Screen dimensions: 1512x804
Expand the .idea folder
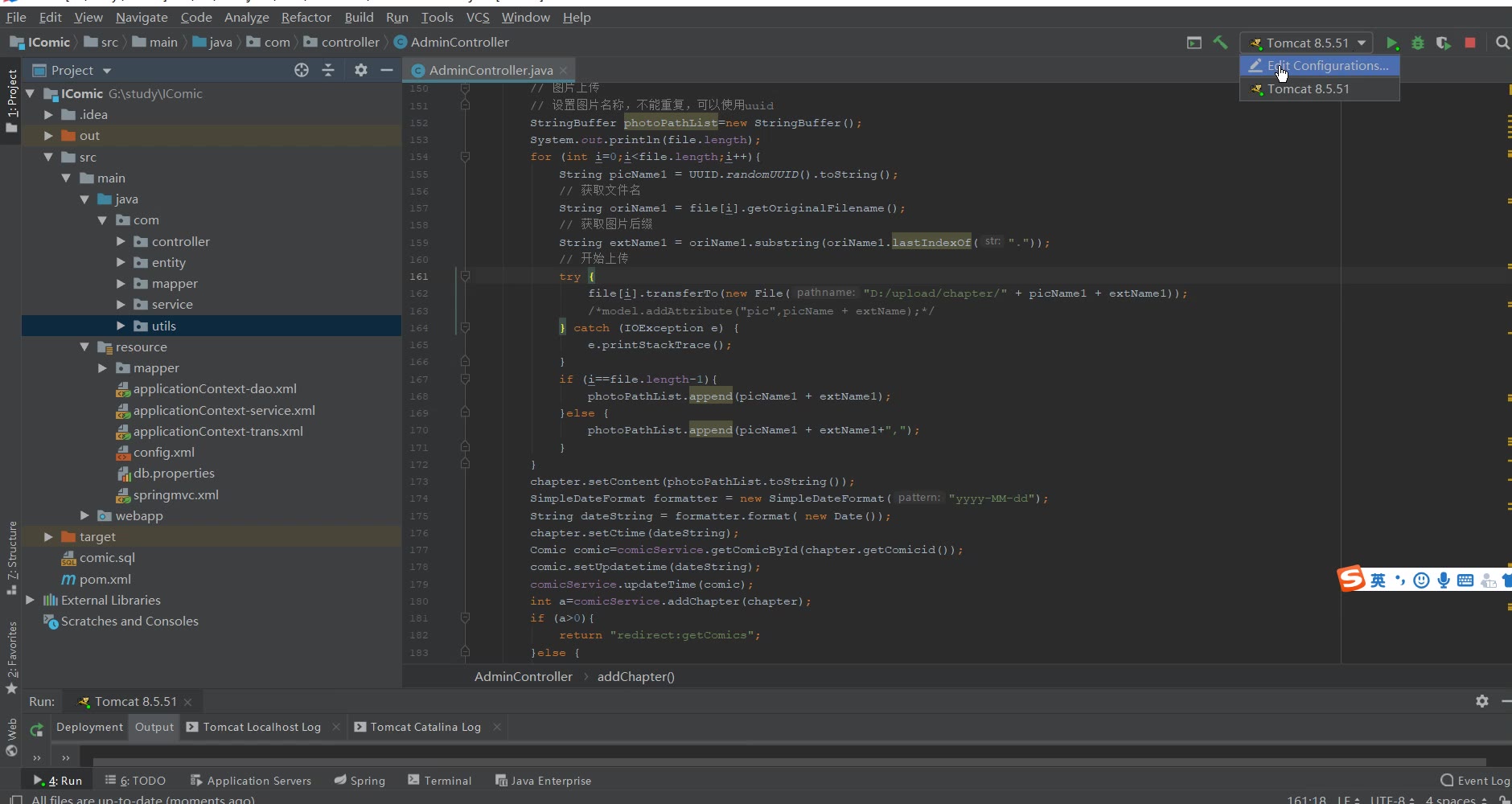coord(48,115)
